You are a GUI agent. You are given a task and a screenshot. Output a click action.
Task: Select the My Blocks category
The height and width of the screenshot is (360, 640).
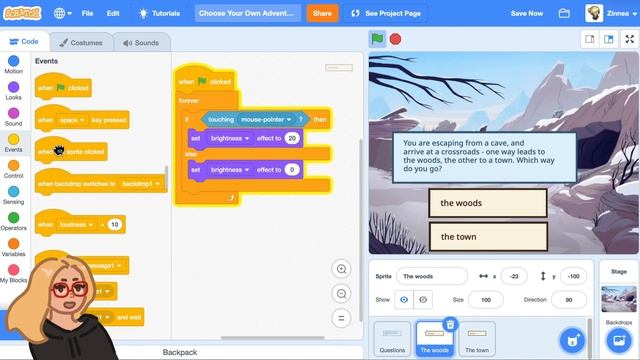coord(13,273)
